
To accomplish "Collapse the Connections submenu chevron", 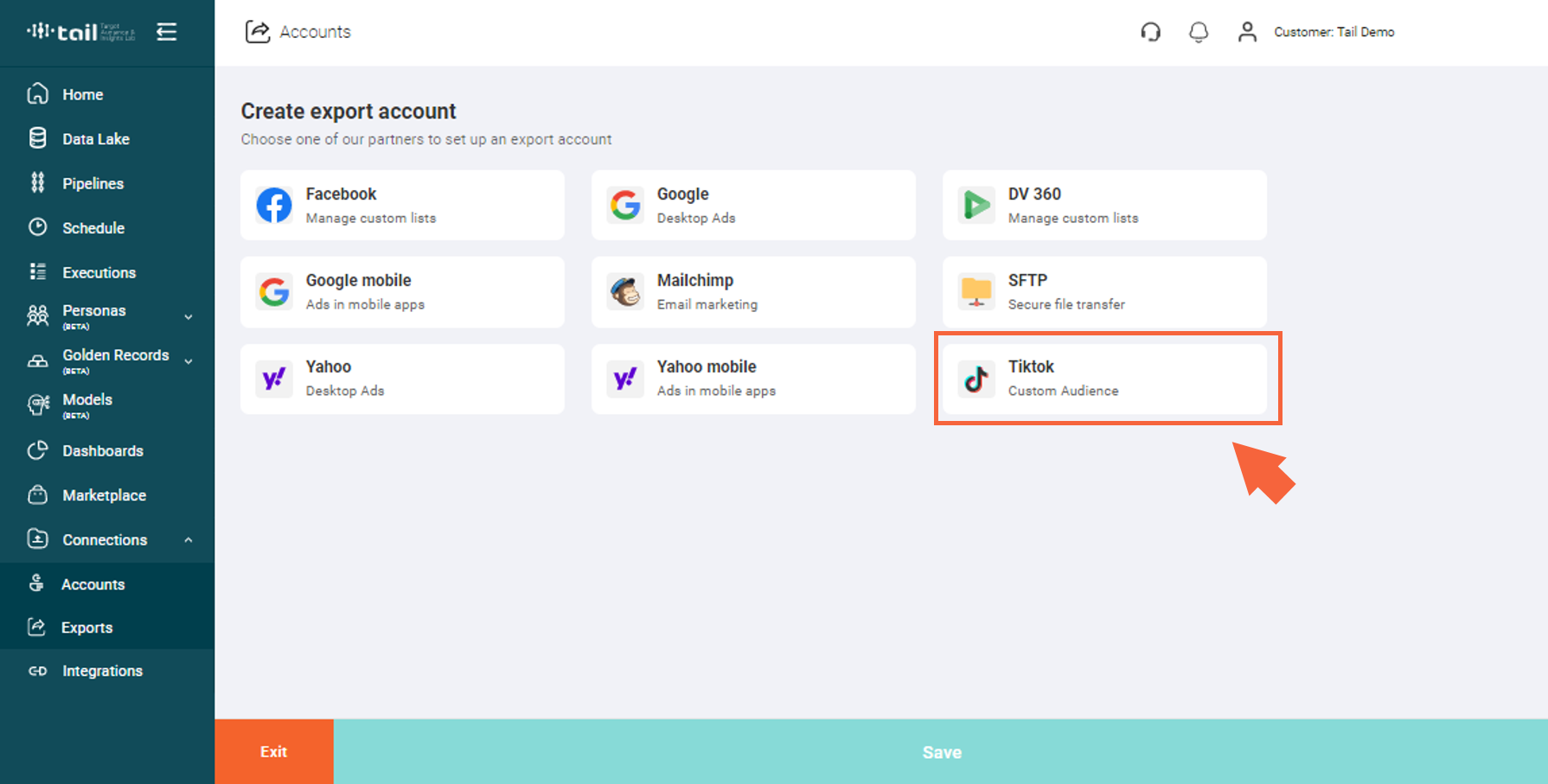I will pos(189,539).
